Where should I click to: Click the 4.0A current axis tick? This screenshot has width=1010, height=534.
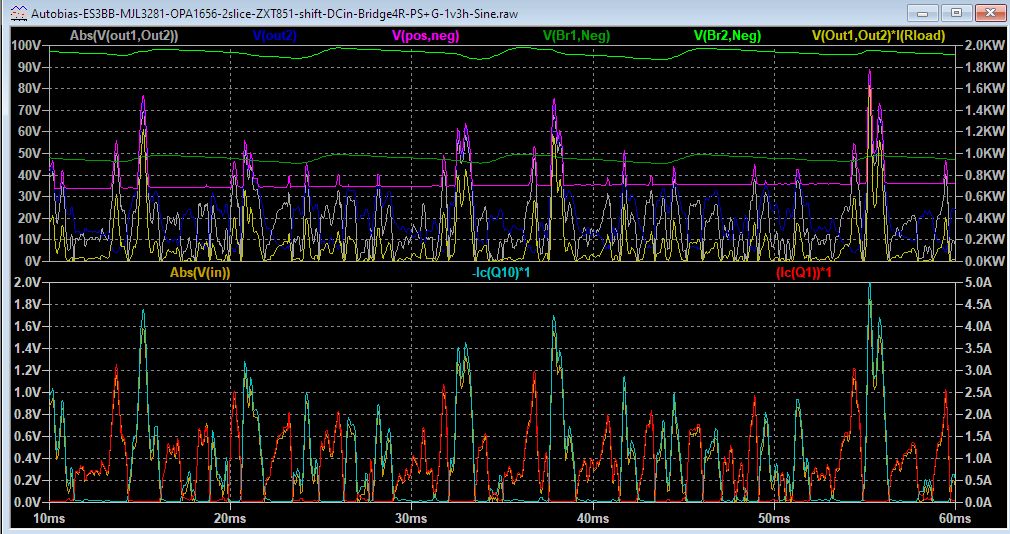pyautogui.click(x=978, y=327)
